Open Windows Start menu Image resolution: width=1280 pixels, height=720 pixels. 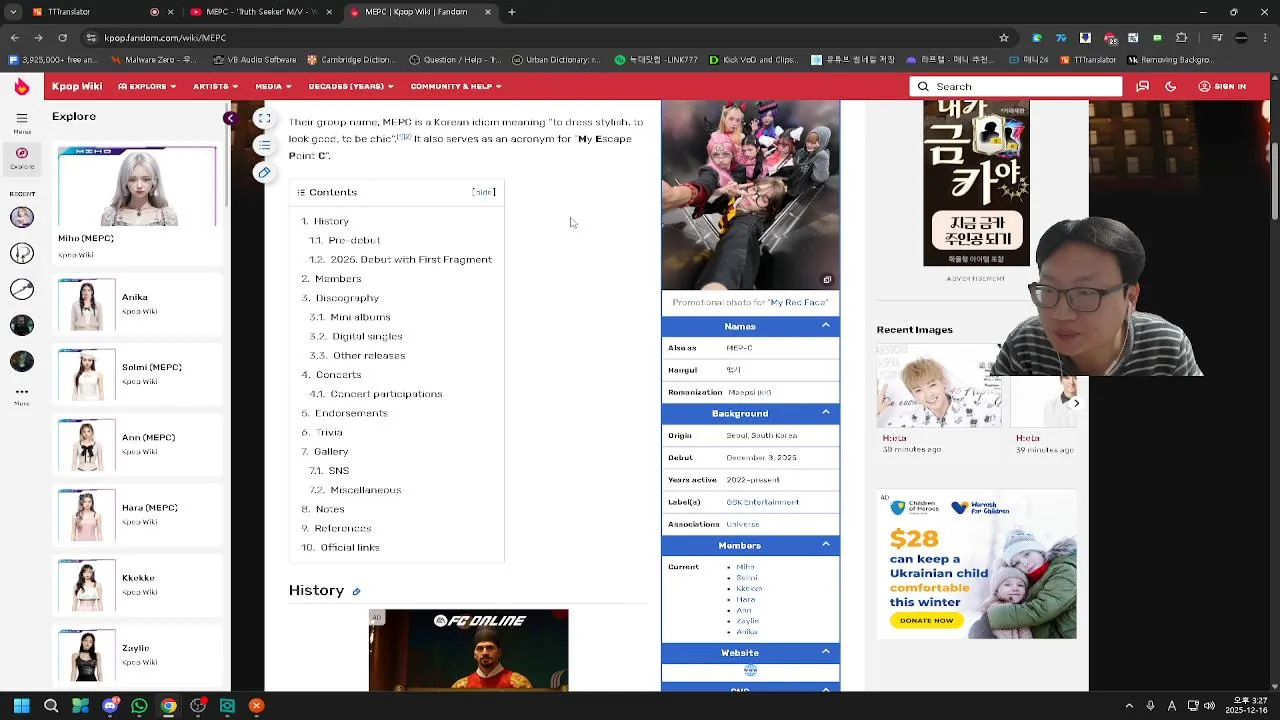pos(21,706)
